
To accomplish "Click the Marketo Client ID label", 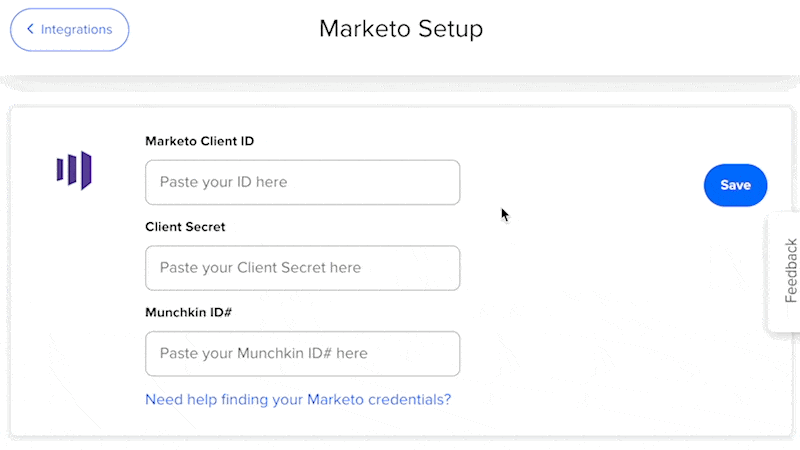I will click(199, 141).
